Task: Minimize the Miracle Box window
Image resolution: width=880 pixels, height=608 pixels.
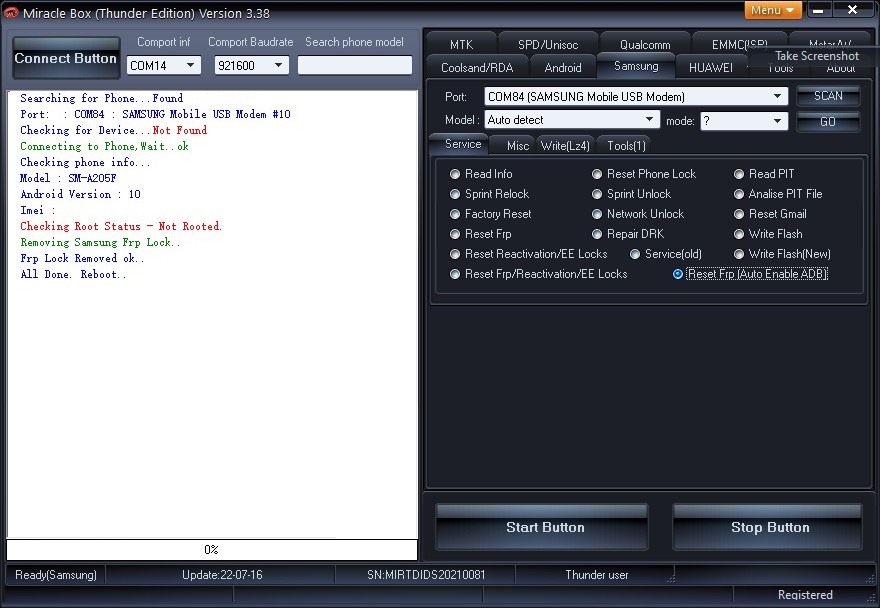Action: [818, 10]
